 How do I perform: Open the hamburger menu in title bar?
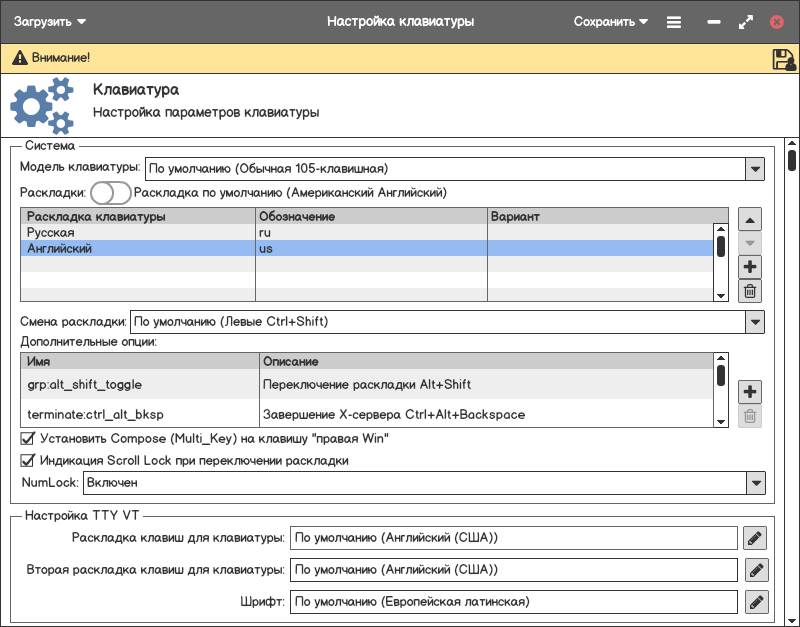pyautogui.click(x=674, y=21)
